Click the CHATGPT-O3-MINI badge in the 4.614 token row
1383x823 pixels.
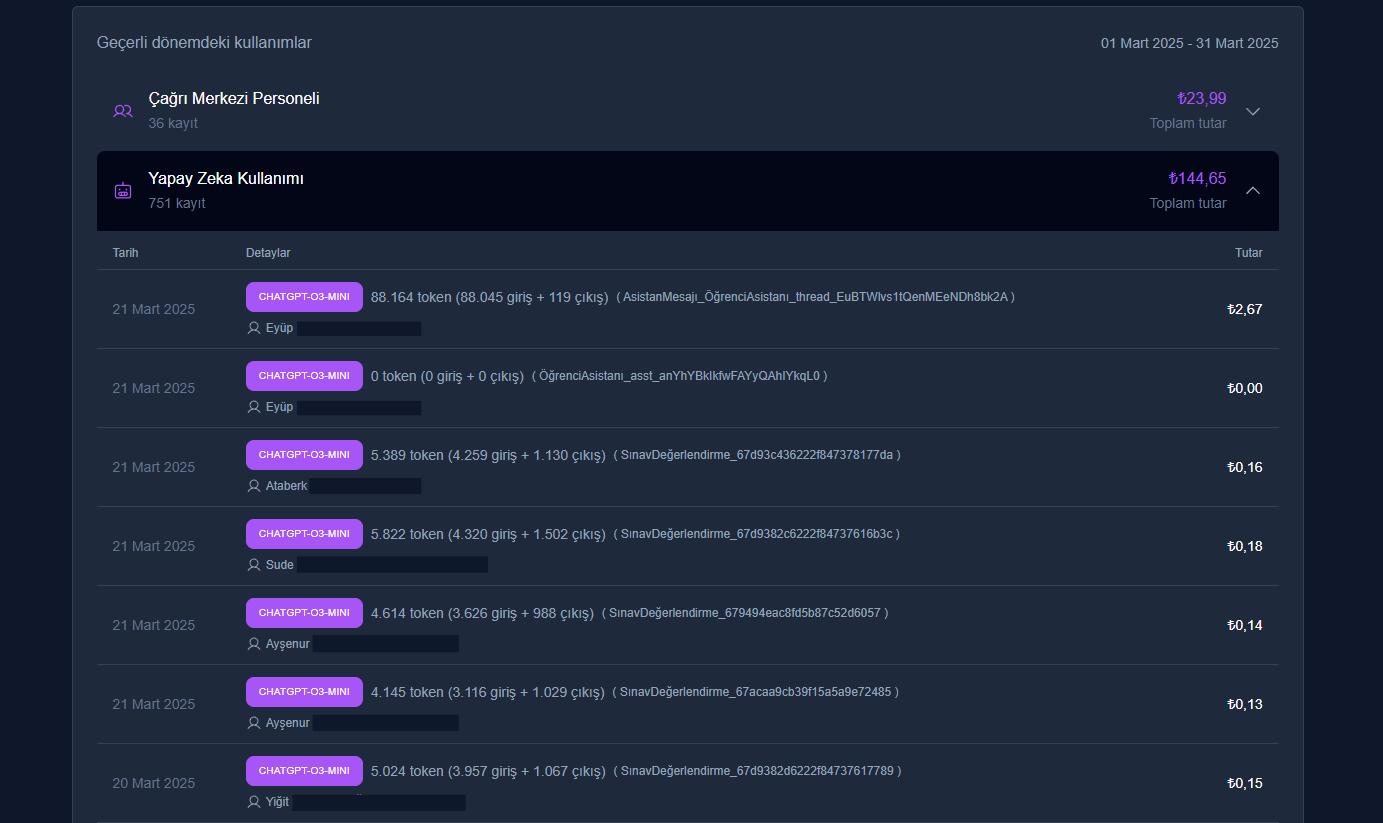point(304,613)
